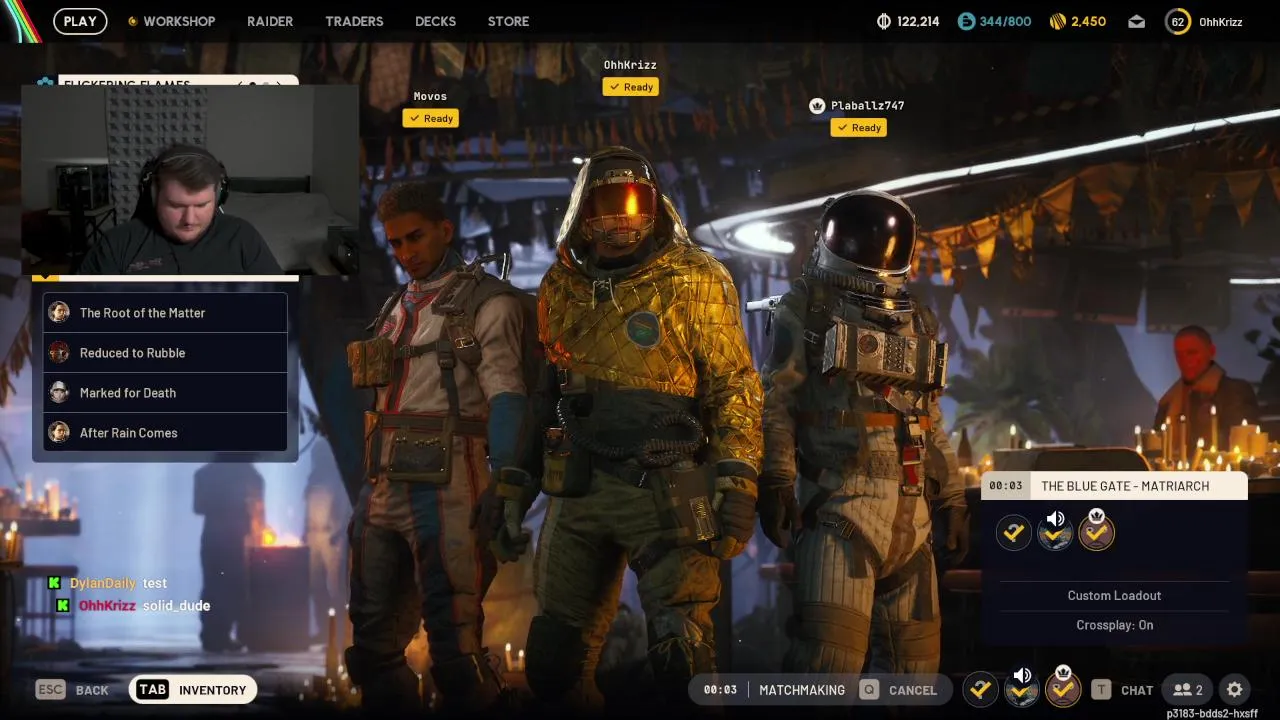1280x720 pixels.
Task: Click the Movos player name
Action: (x=430, y=96)
